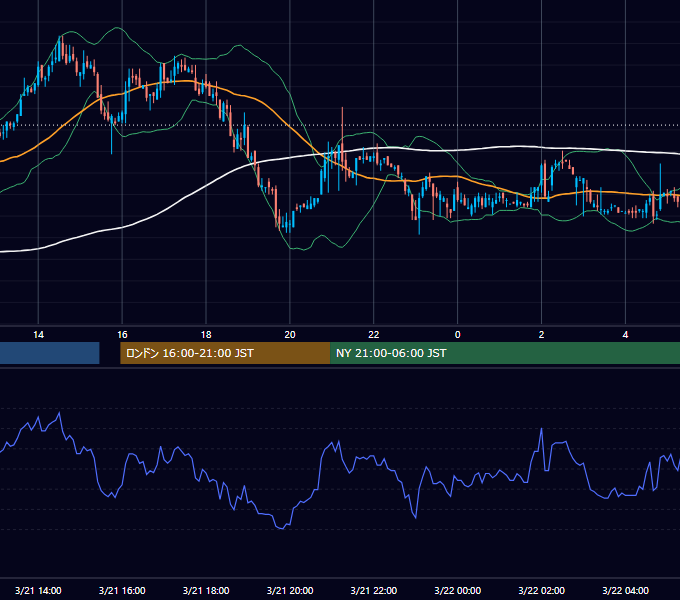Click the '3/22 02:00' lower axis label

[x=541, y=590]
